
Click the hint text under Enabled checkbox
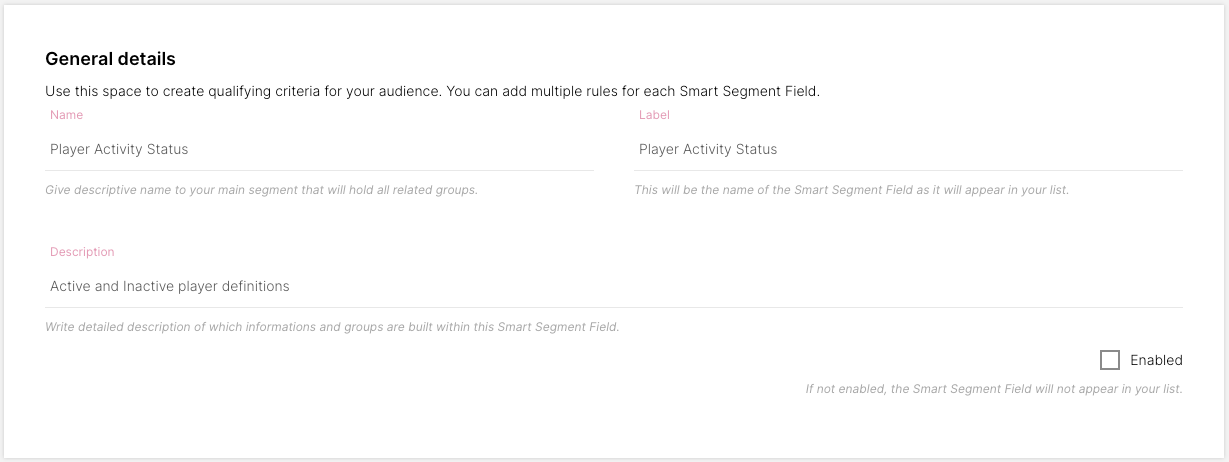coord(993,389)
